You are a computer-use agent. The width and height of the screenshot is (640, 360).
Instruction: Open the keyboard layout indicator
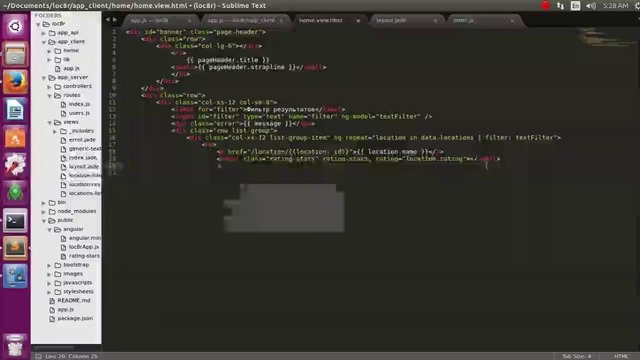(576, 6)
